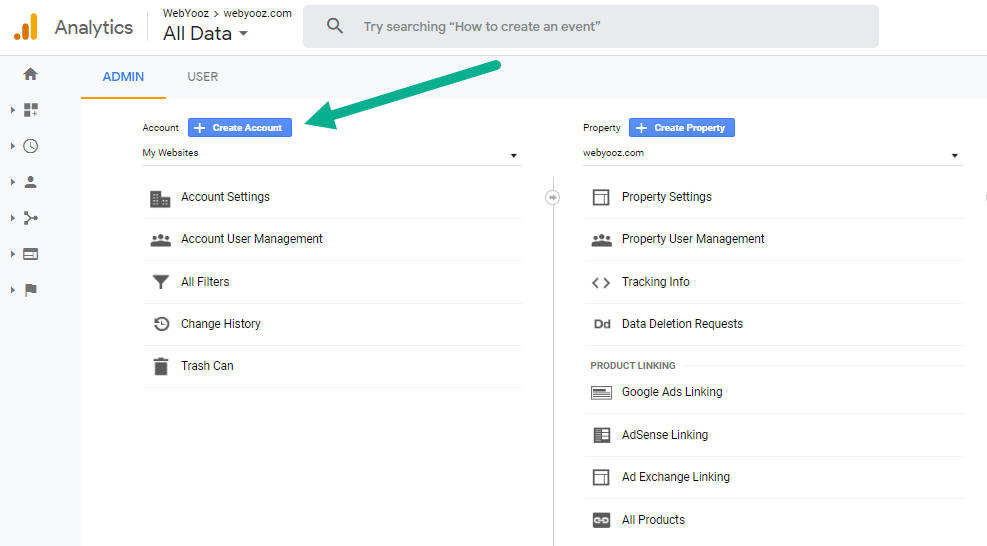This screenshot has height=546, width=987.
Task: Click the Create Account button
Action: tap(240, 128)
